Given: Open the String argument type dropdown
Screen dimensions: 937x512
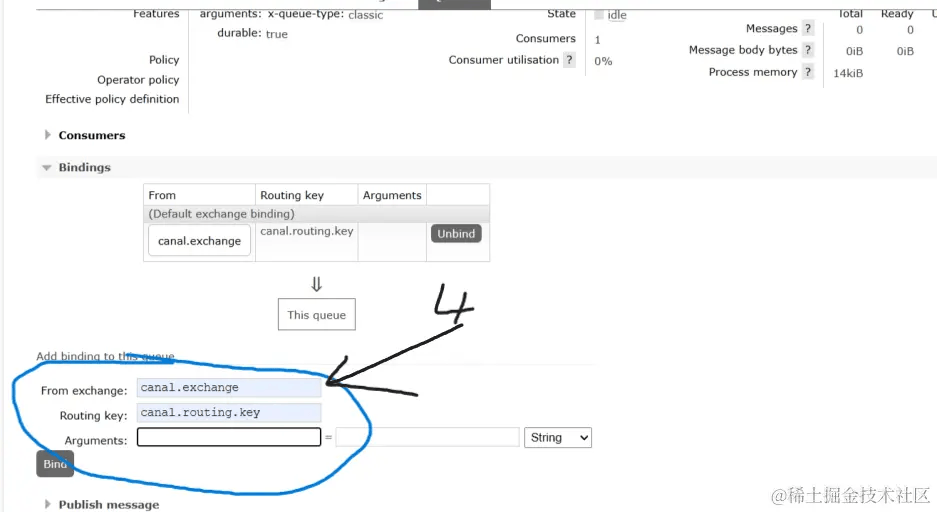Looking at the screenshot, I should click(558, 437).
